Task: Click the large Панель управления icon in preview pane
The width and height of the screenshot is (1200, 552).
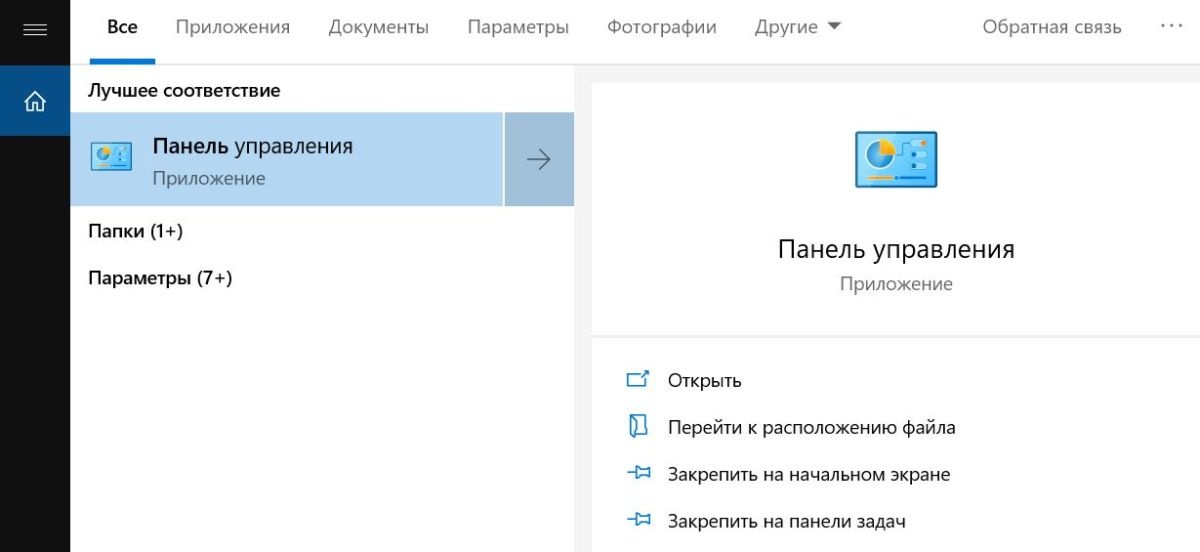Action: tap(896, 160)
